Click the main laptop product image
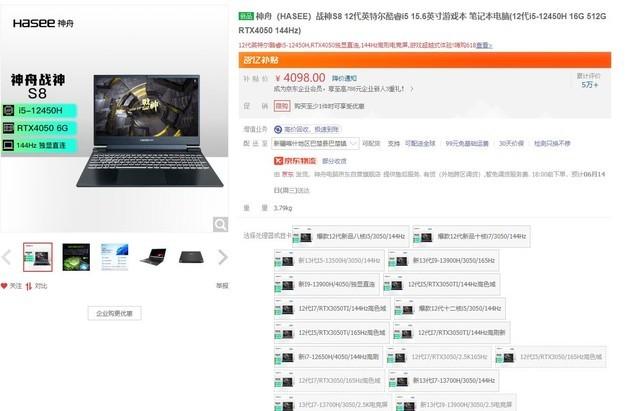Screen dimensions: 640x411 (x=150, y=131)
